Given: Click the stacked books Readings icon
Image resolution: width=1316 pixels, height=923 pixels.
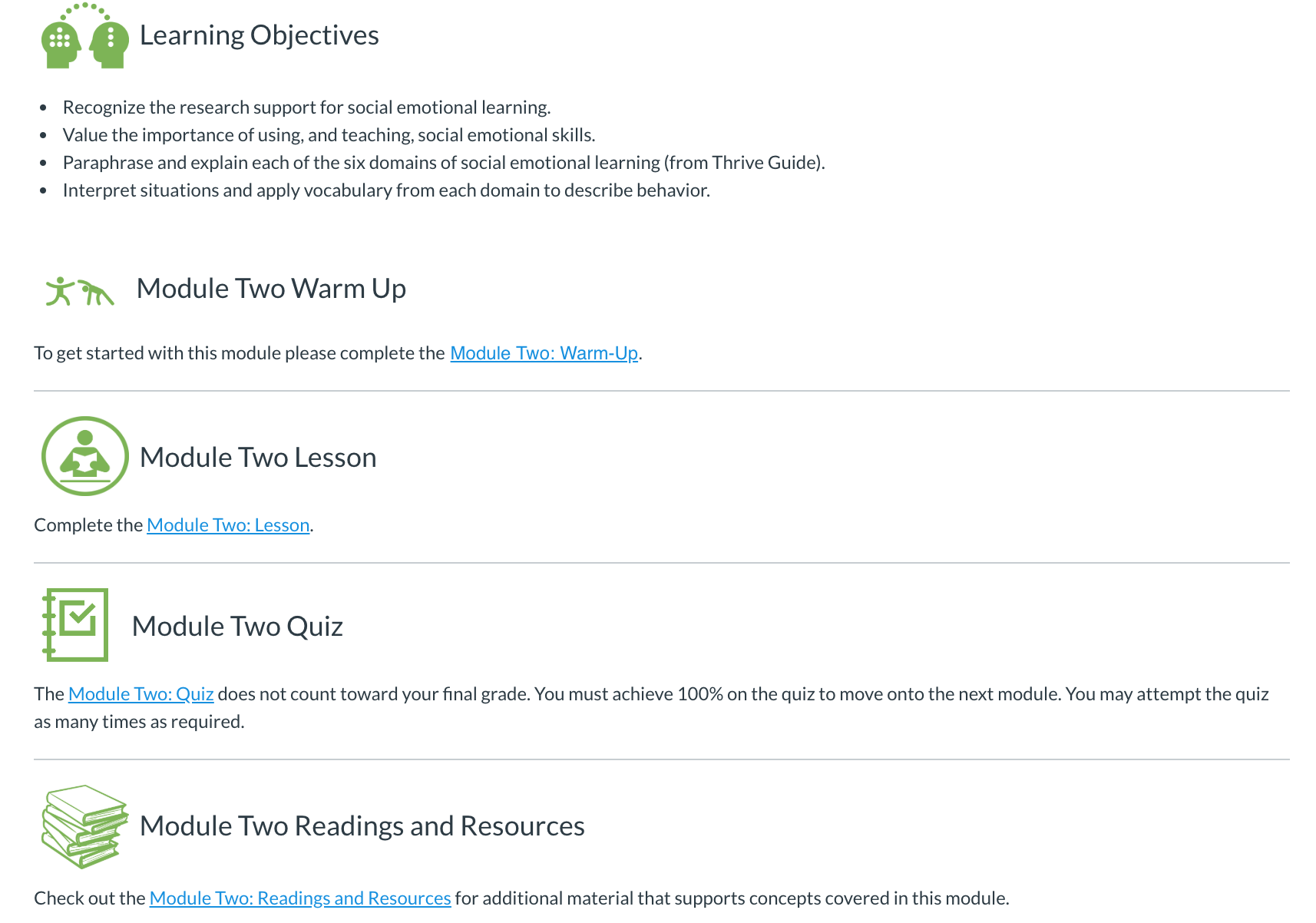Looking at the screenshot, I should (84, 826).
